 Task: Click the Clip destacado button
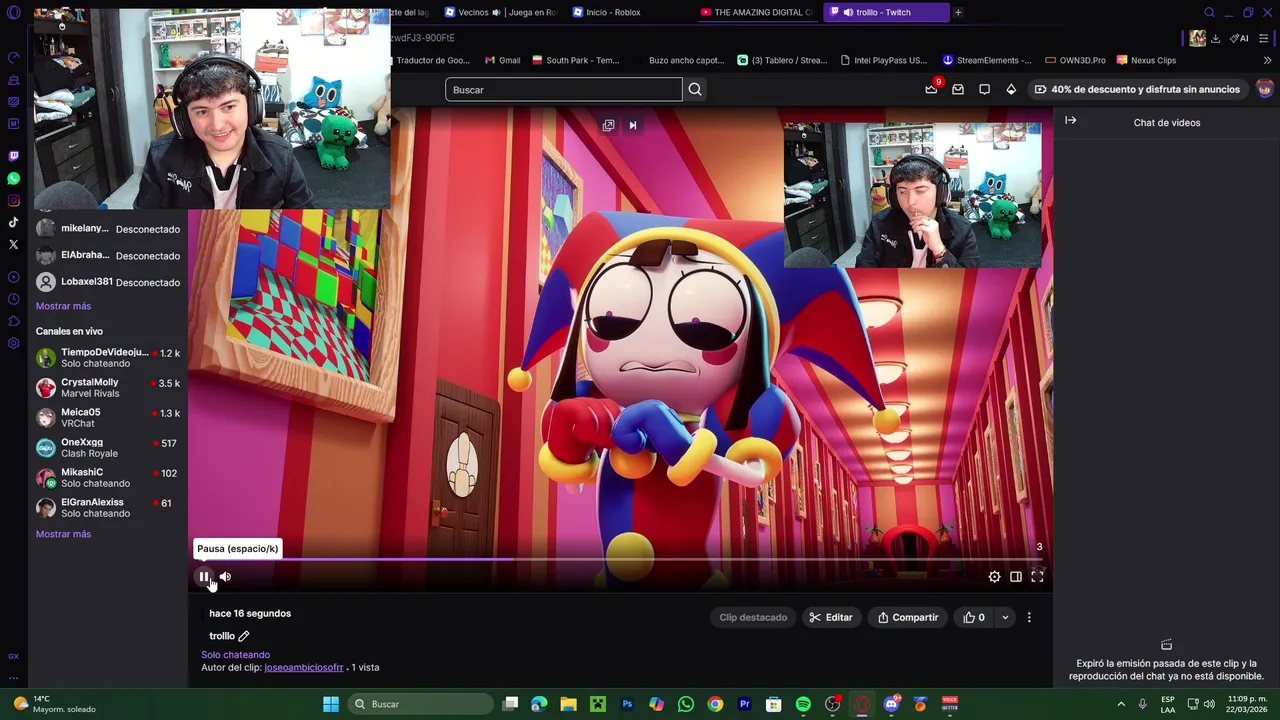(753, 617)
